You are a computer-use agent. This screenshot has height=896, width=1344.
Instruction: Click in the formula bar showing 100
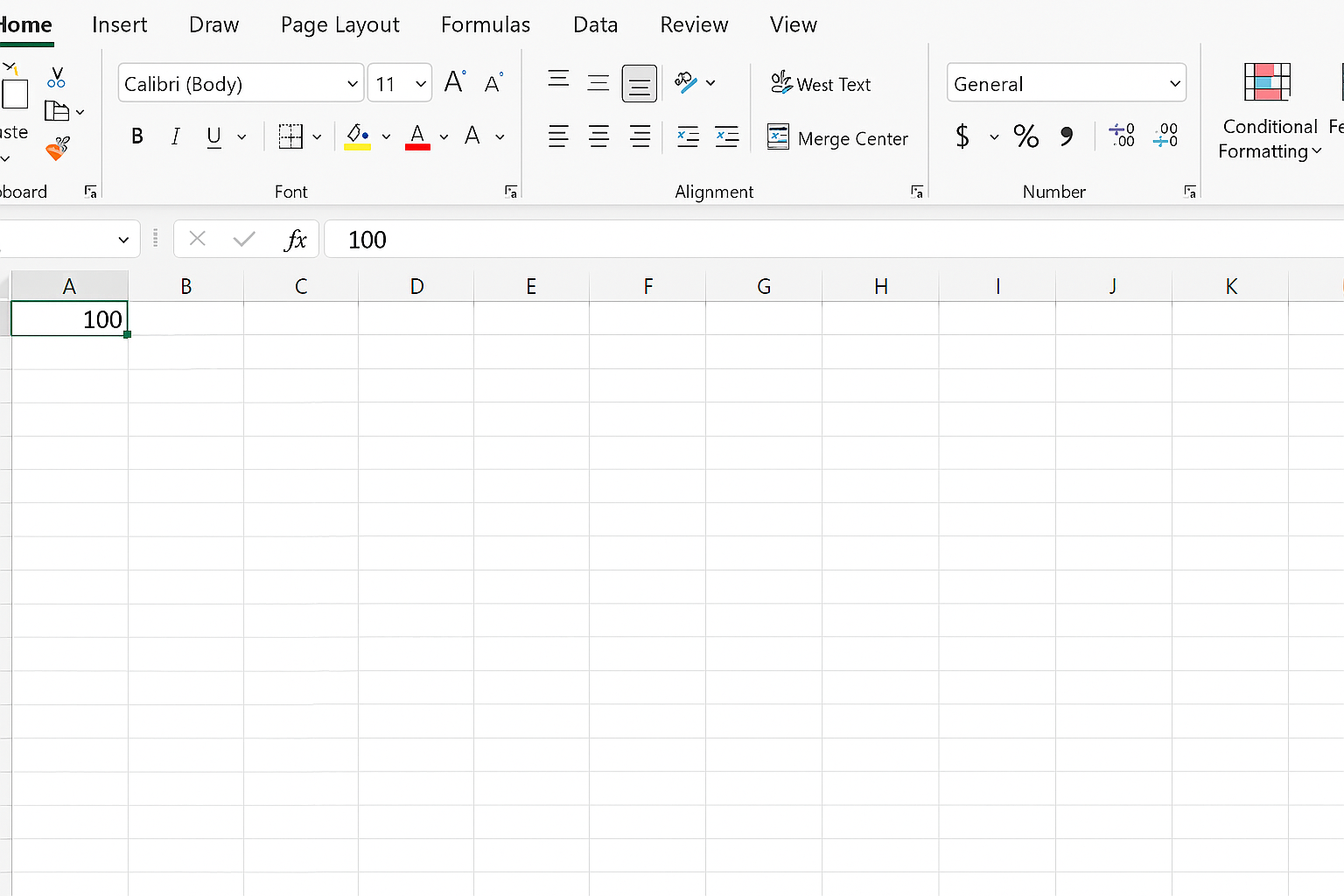[834, 239]
